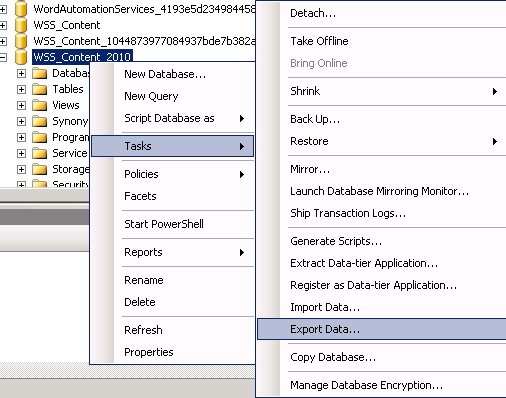
Task: Select Ship Transaction Logs… task
Action: [x=382, y=213]
